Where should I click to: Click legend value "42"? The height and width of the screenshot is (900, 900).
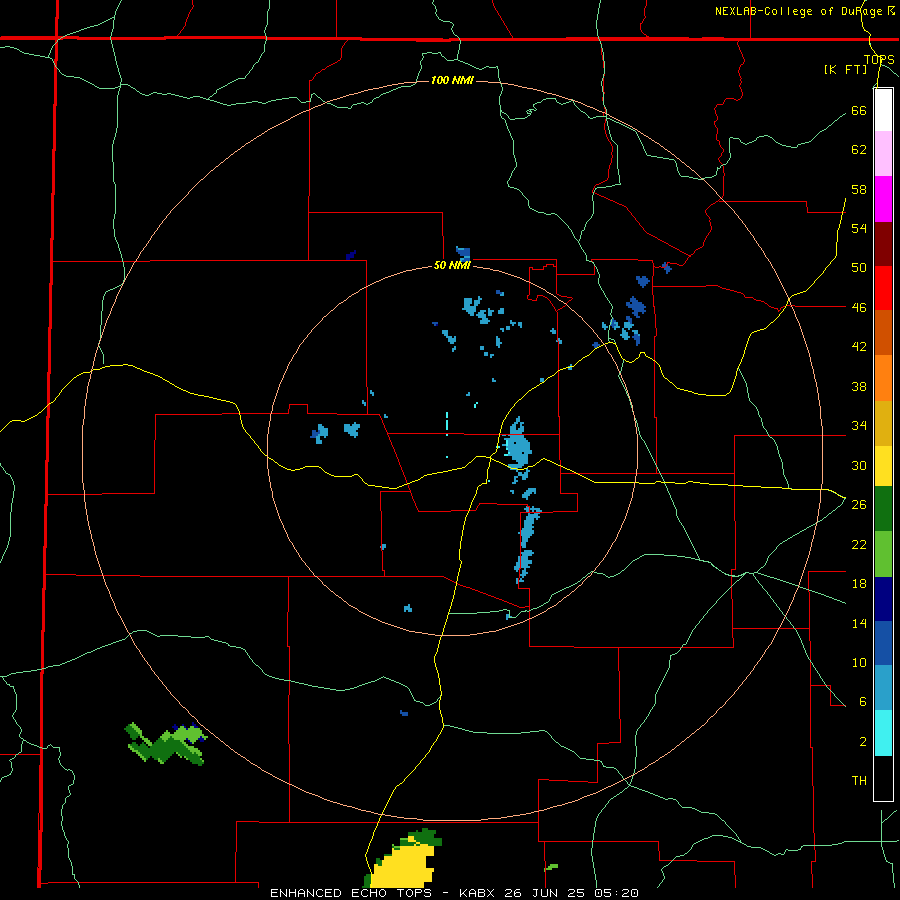(x=859, y=347)
